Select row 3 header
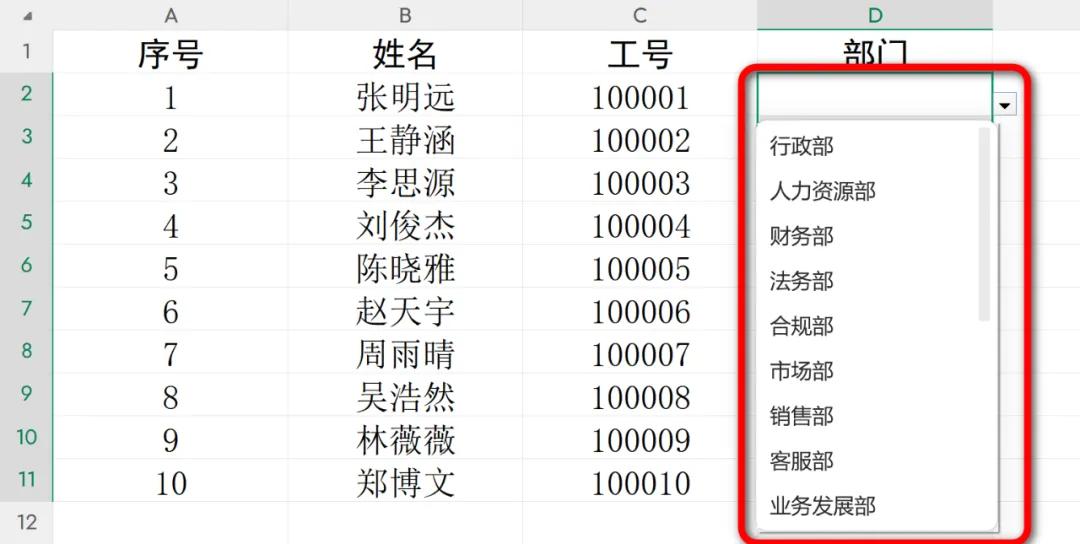The height and width of the screenshot is (544, 1080). click(26, 136)
